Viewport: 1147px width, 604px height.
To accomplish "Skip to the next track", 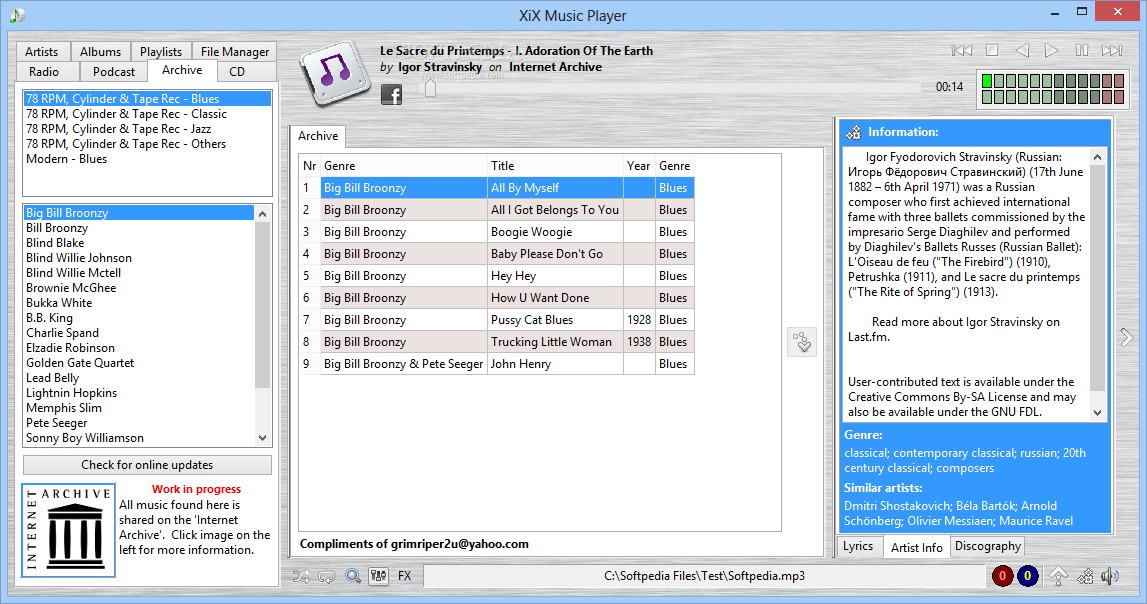I will coord(1112,50).
